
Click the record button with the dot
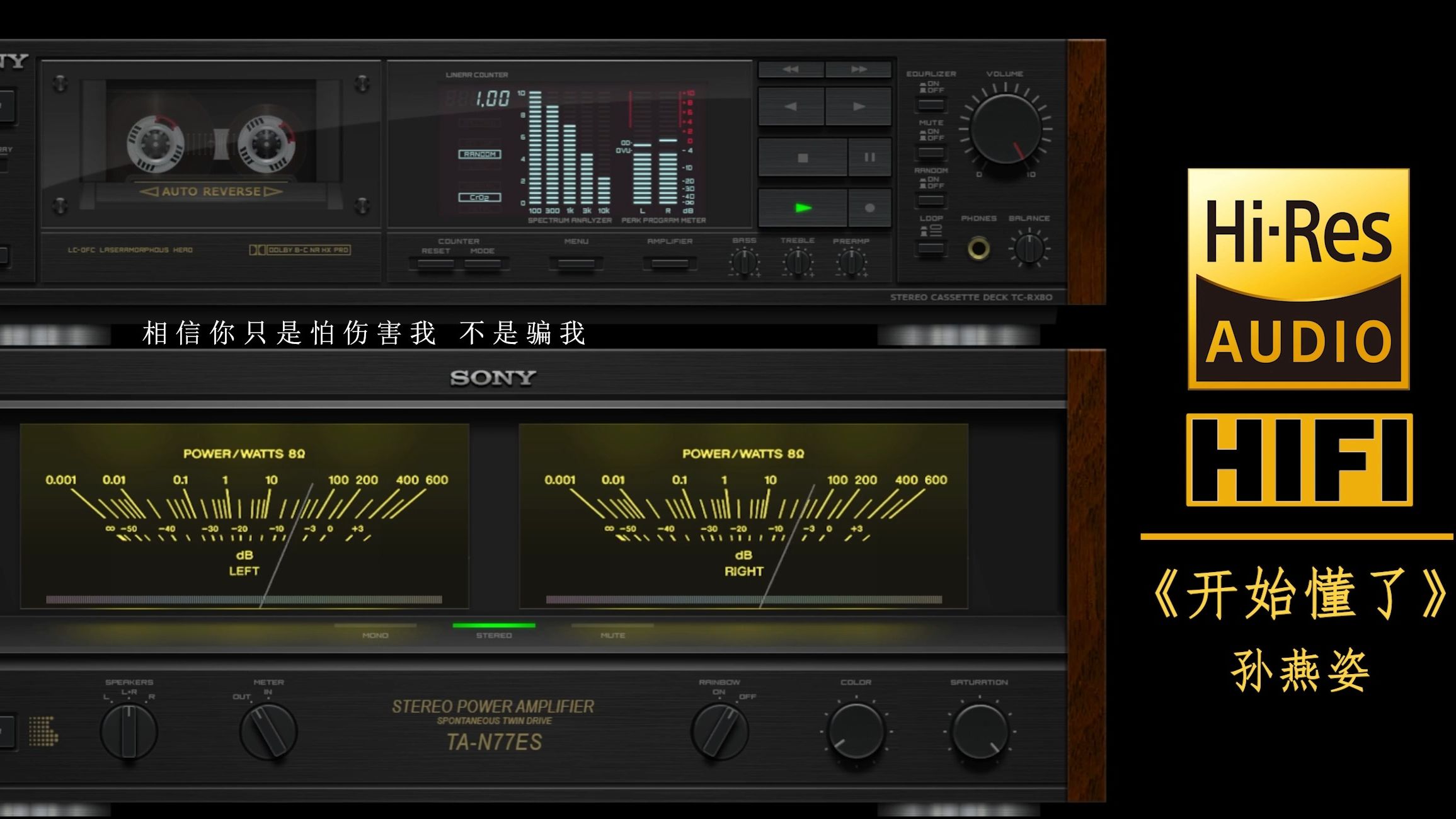click(x=870, y=208)
